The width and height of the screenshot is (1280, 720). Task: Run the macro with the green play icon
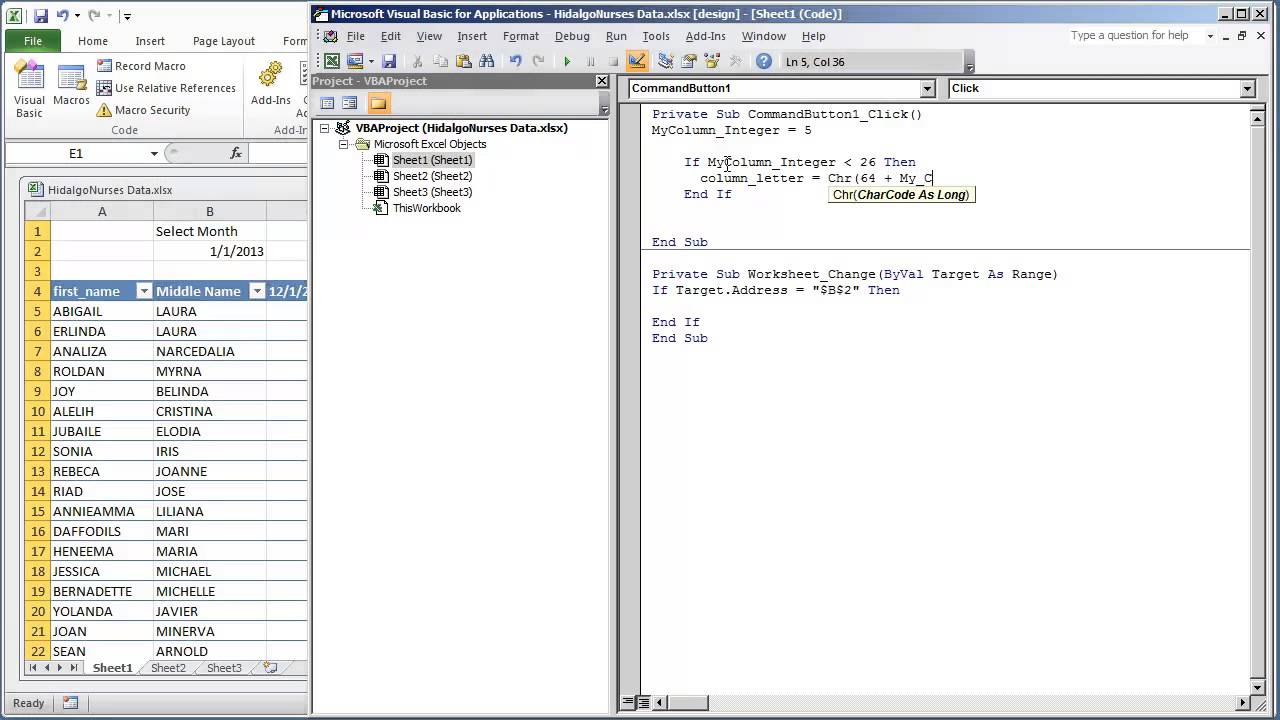pos(567,61)
